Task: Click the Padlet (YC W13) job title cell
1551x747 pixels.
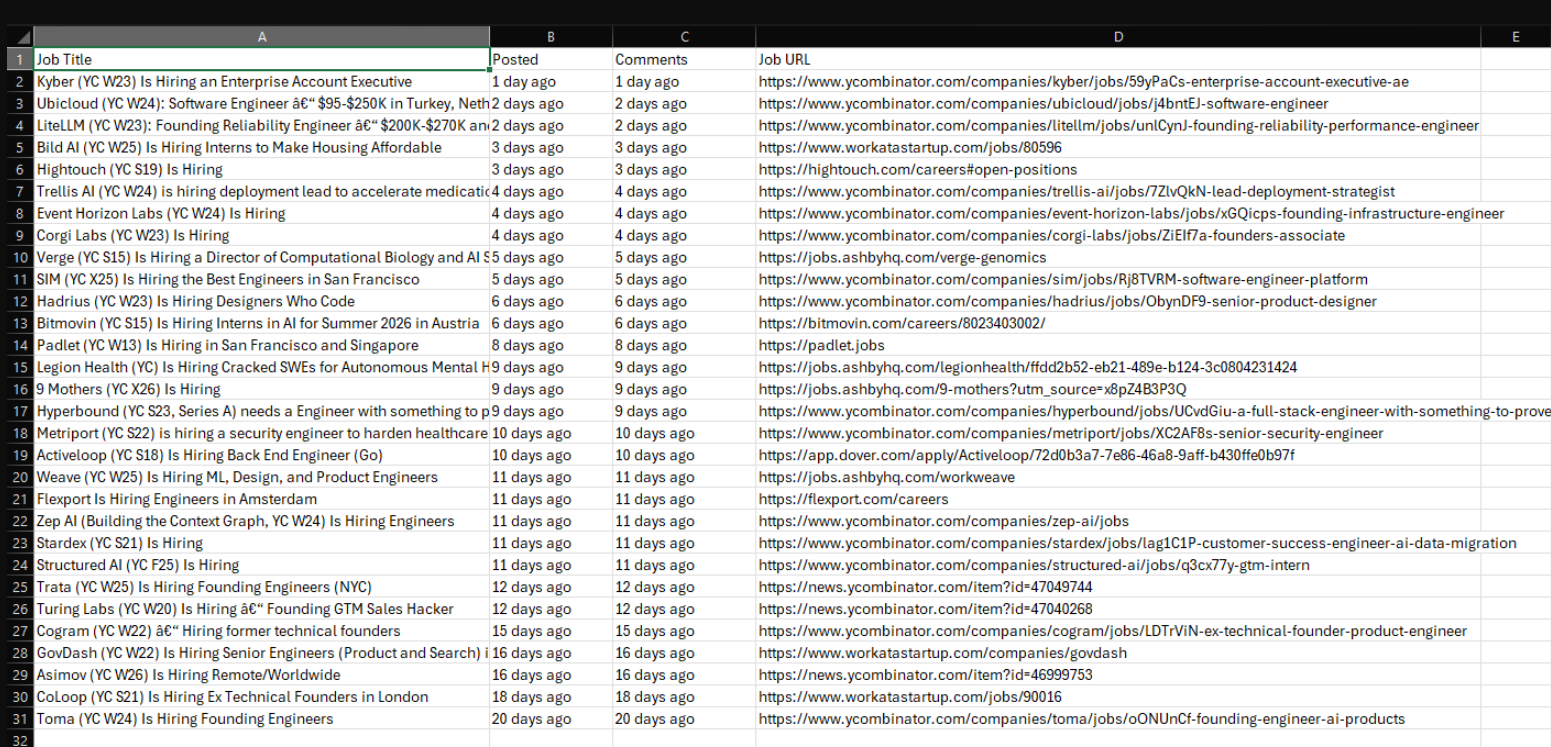Action: (x=262, y=345)
